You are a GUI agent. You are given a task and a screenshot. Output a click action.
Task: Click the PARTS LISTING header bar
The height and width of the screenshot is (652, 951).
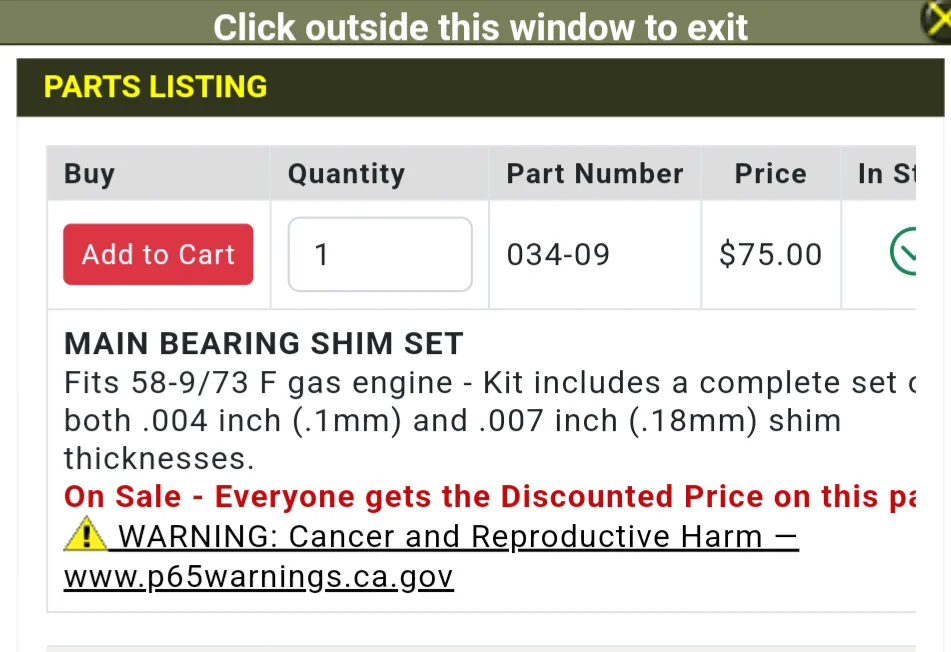(480, 87)
